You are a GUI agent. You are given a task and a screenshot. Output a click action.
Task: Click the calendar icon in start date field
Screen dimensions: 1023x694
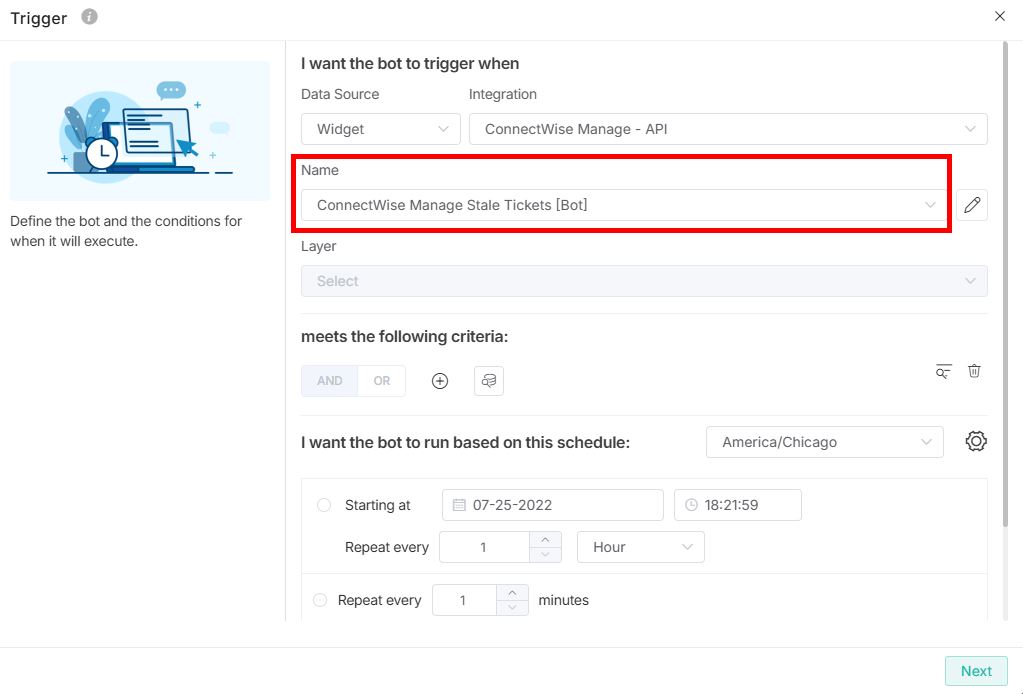pyautogui.click(x=459, y=505)
